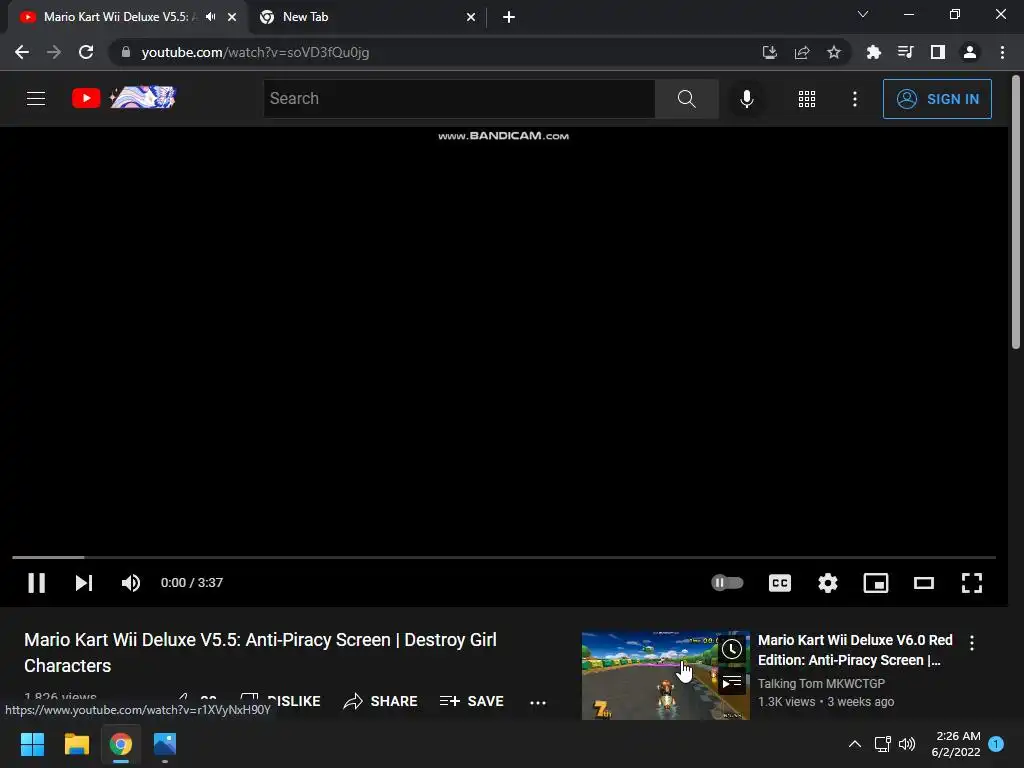This screenshot has height=768, width=1024.
Task: Skip to the next video
Action: point(84,583)
